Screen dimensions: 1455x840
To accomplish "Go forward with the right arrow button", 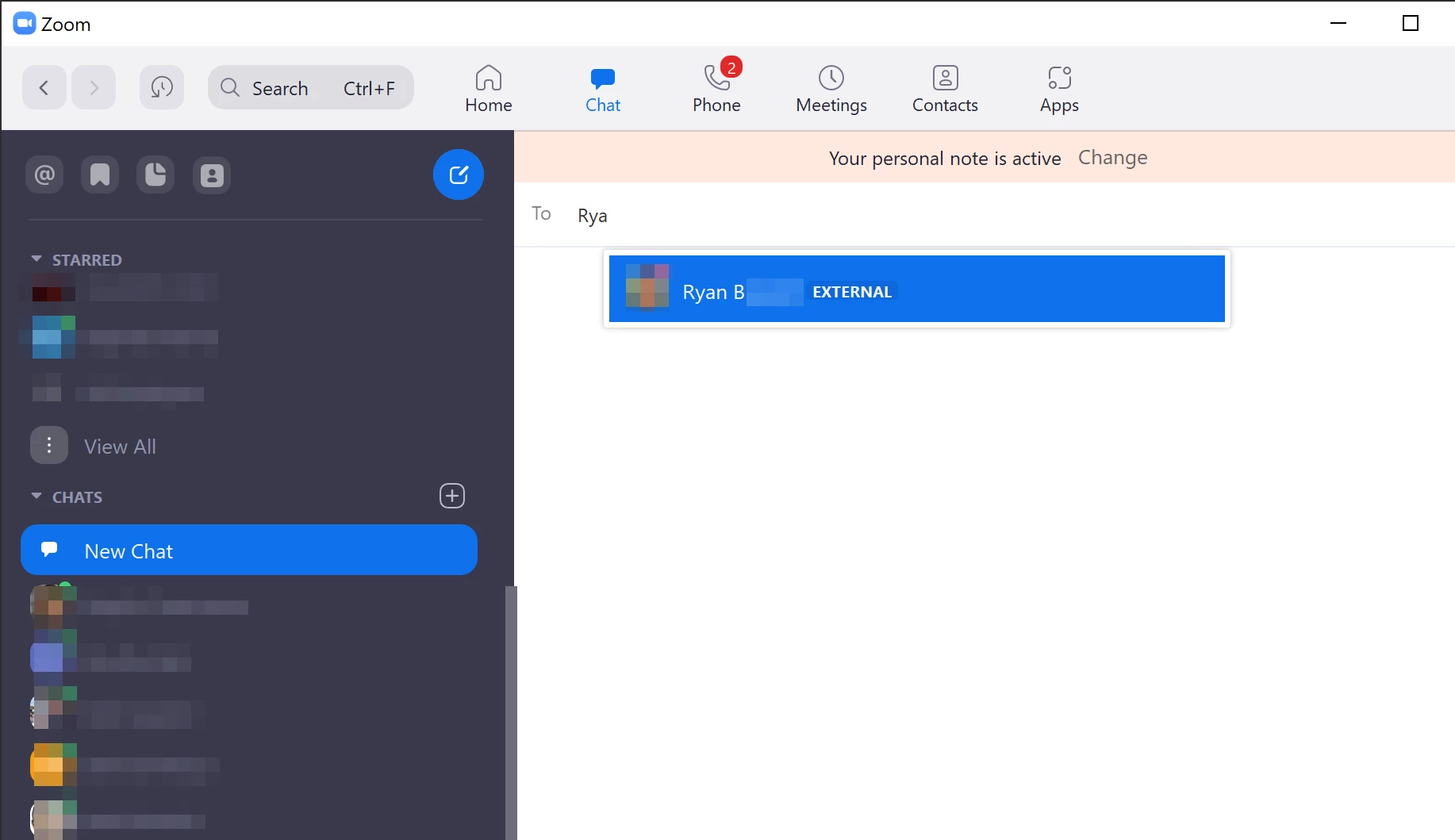I will click(x=94, y=87).
